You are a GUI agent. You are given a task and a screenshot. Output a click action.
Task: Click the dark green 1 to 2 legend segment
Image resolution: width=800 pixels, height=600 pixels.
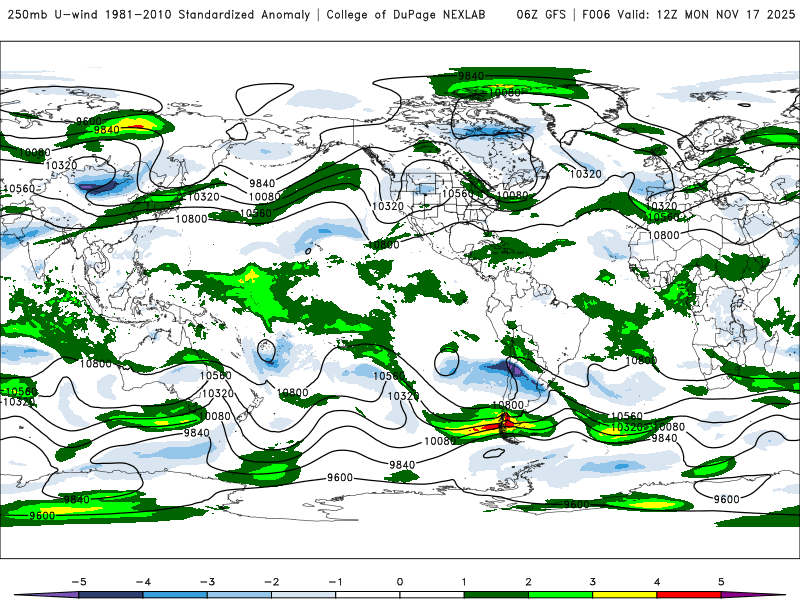[x=496, y=595]
